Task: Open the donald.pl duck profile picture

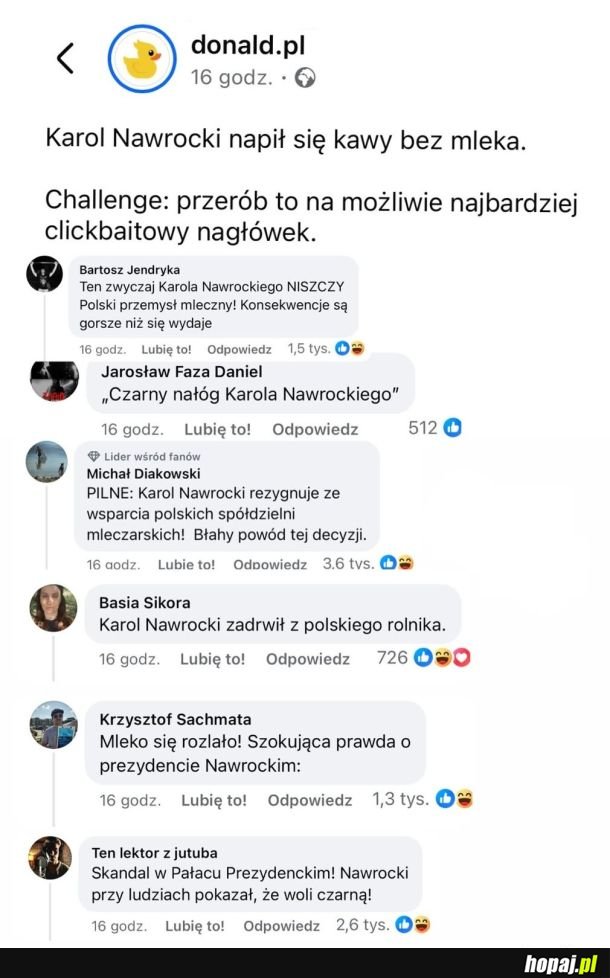Action: pyautogui.click(x=142, y=59)
